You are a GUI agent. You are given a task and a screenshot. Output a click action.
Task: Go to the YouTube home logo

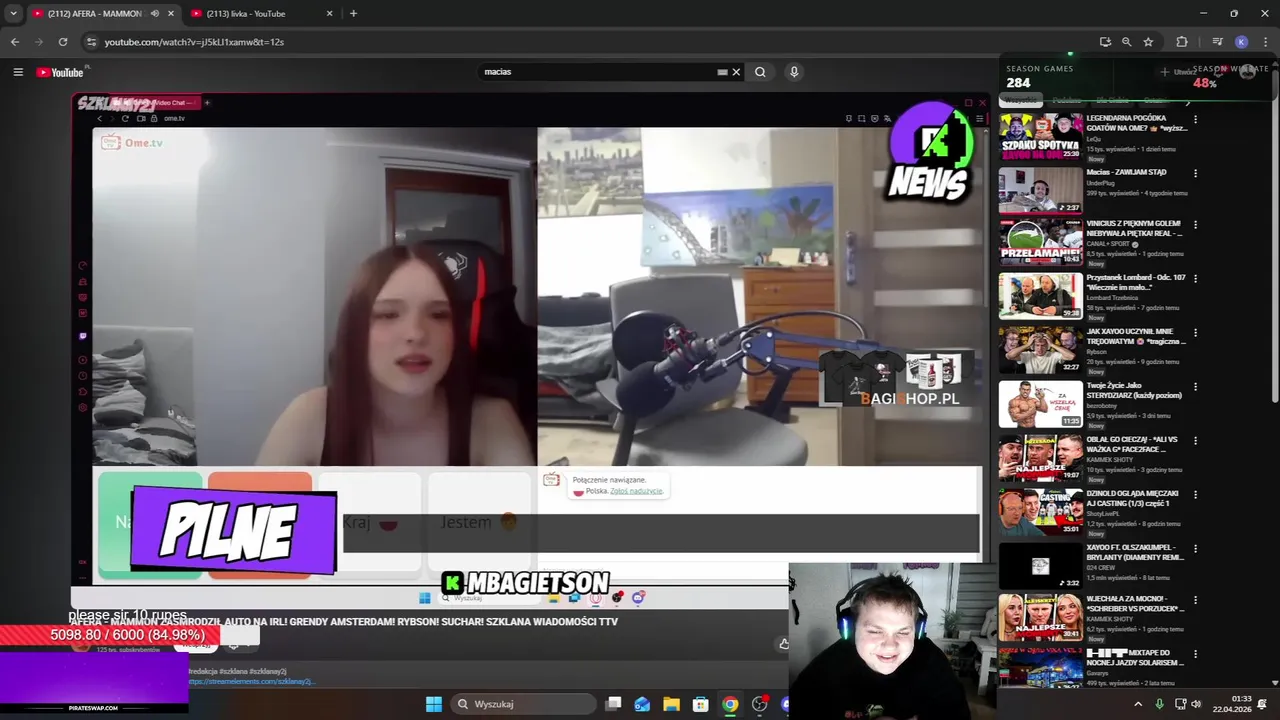[61, 72]
